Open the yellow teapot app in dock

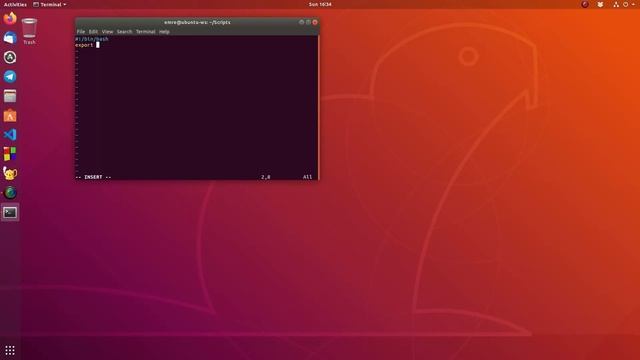pos(10,173)
